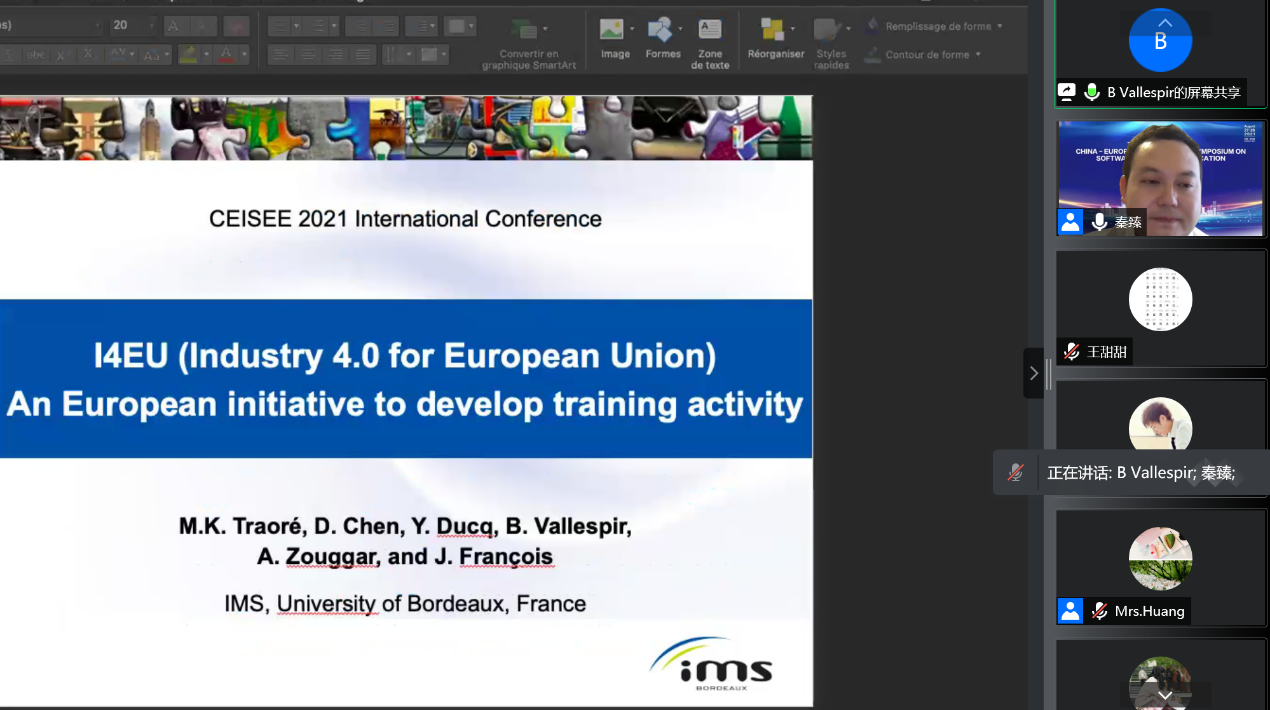1270x710 pixels.
Task: Open the font size 20 dropdown
Action: click(151, 26)
